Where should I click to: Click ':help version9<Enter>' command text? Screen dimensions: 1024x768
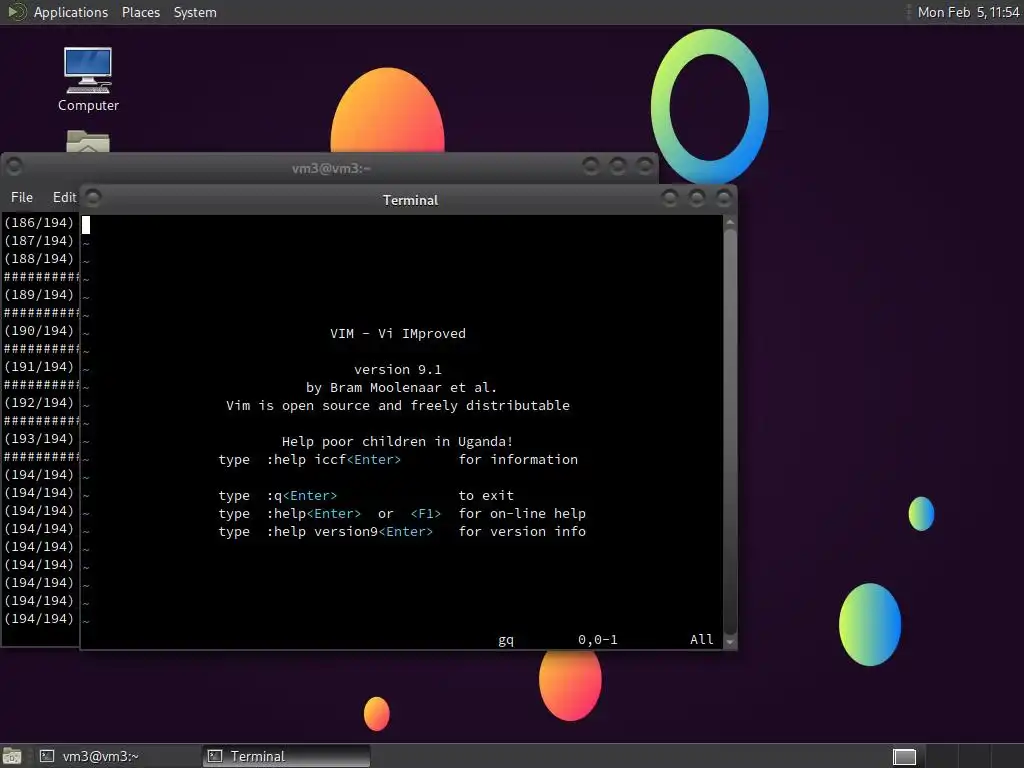349,532
